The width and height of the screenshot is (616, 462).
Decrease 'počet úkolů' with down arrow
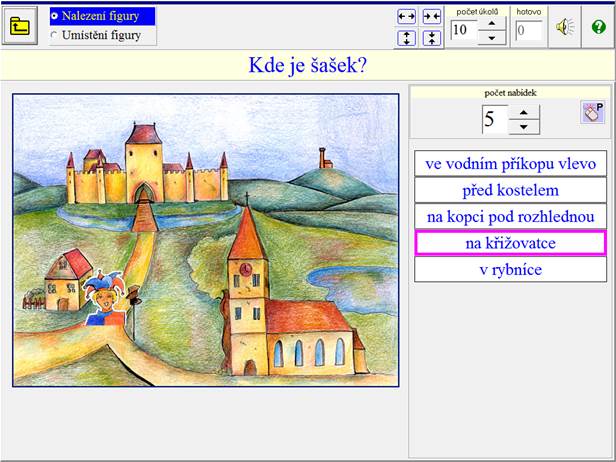491,37
